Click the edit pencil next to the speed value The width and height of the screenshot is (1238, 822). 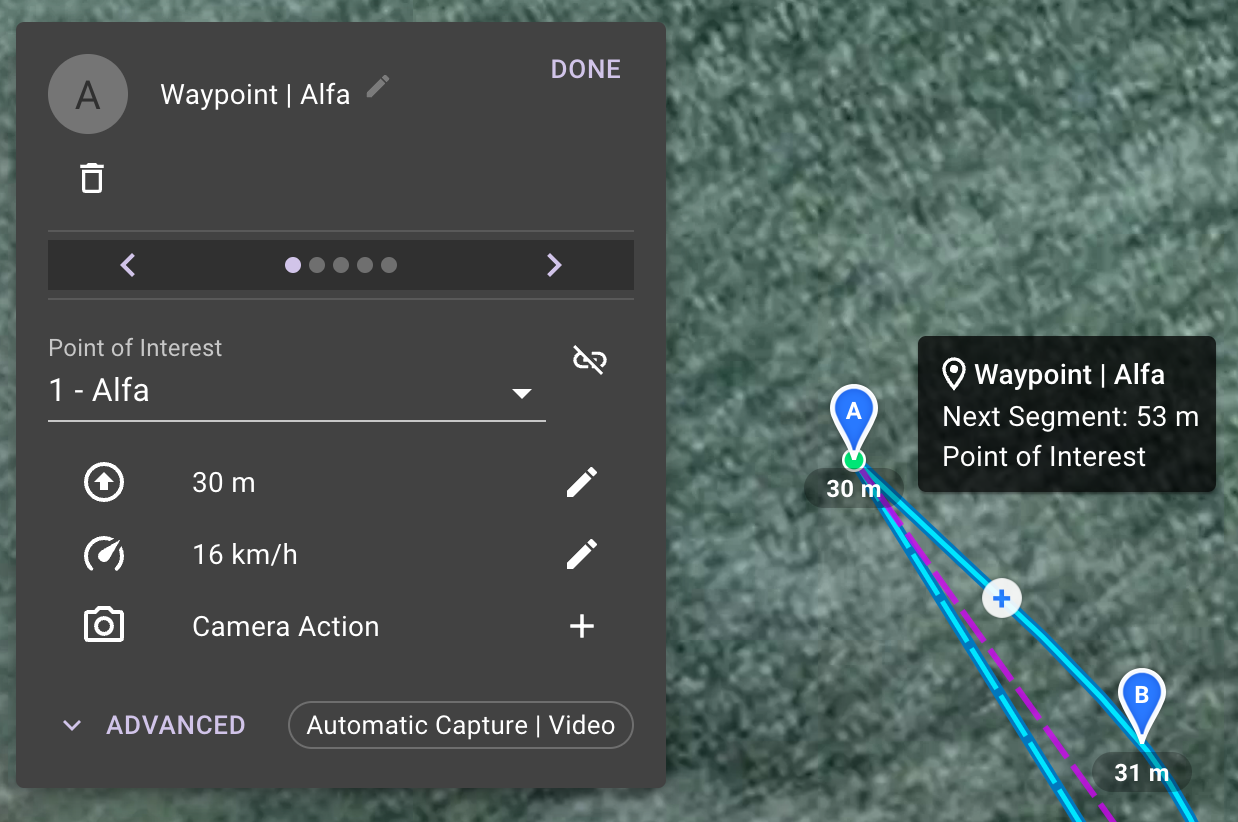tap(581, 554)
